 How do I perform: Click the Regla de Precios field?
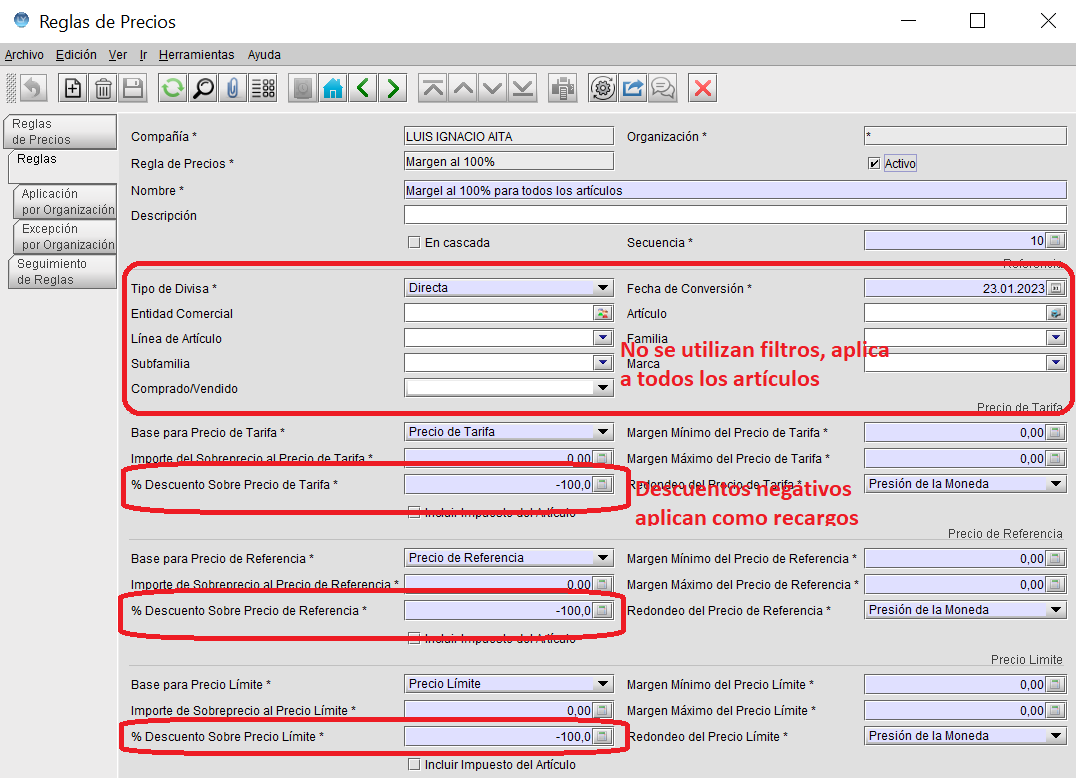point(508,161)
